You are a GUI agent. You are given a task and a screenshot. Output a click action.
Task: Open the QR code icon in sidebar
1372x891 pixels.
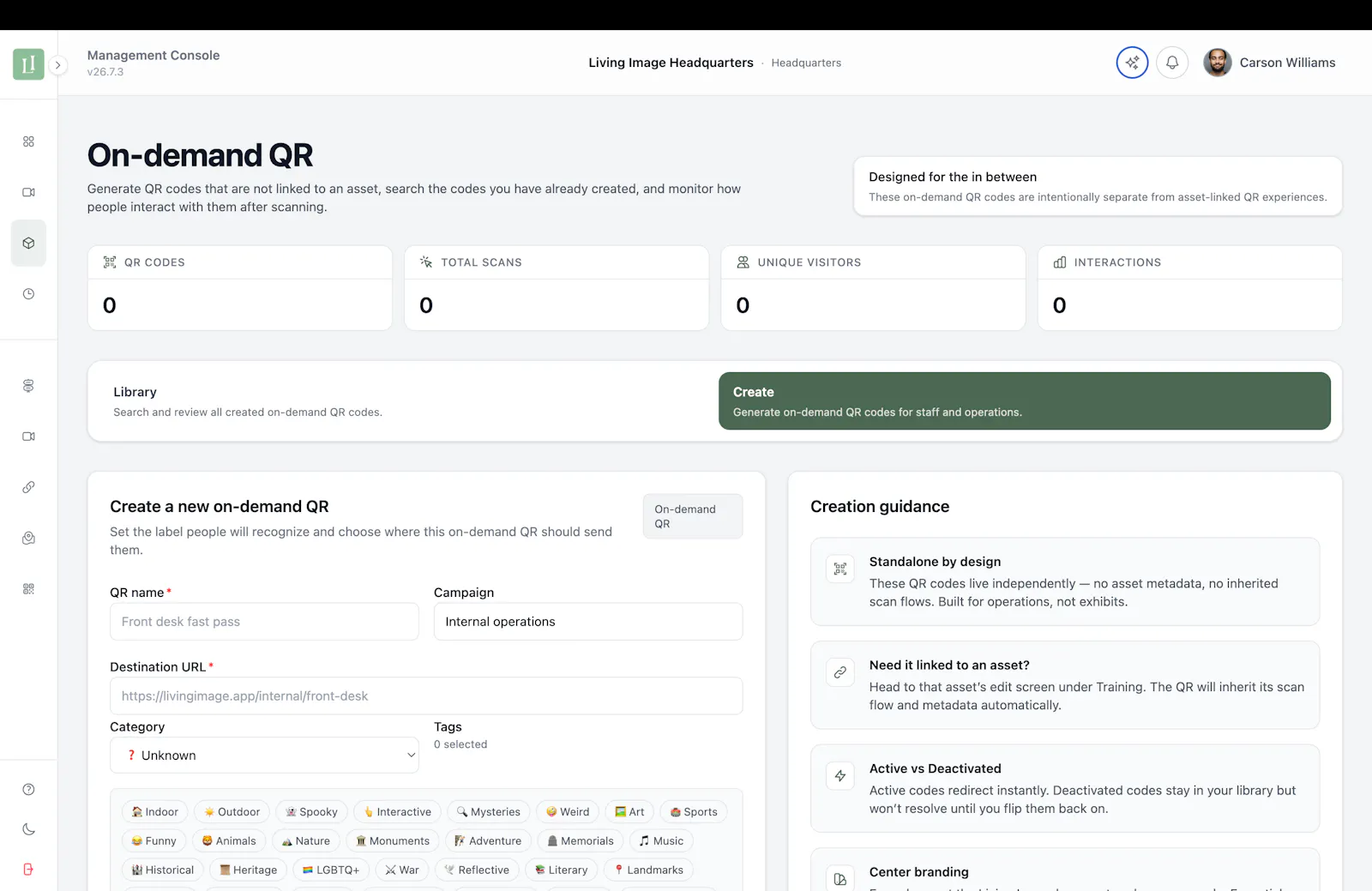tap(28, 589)
